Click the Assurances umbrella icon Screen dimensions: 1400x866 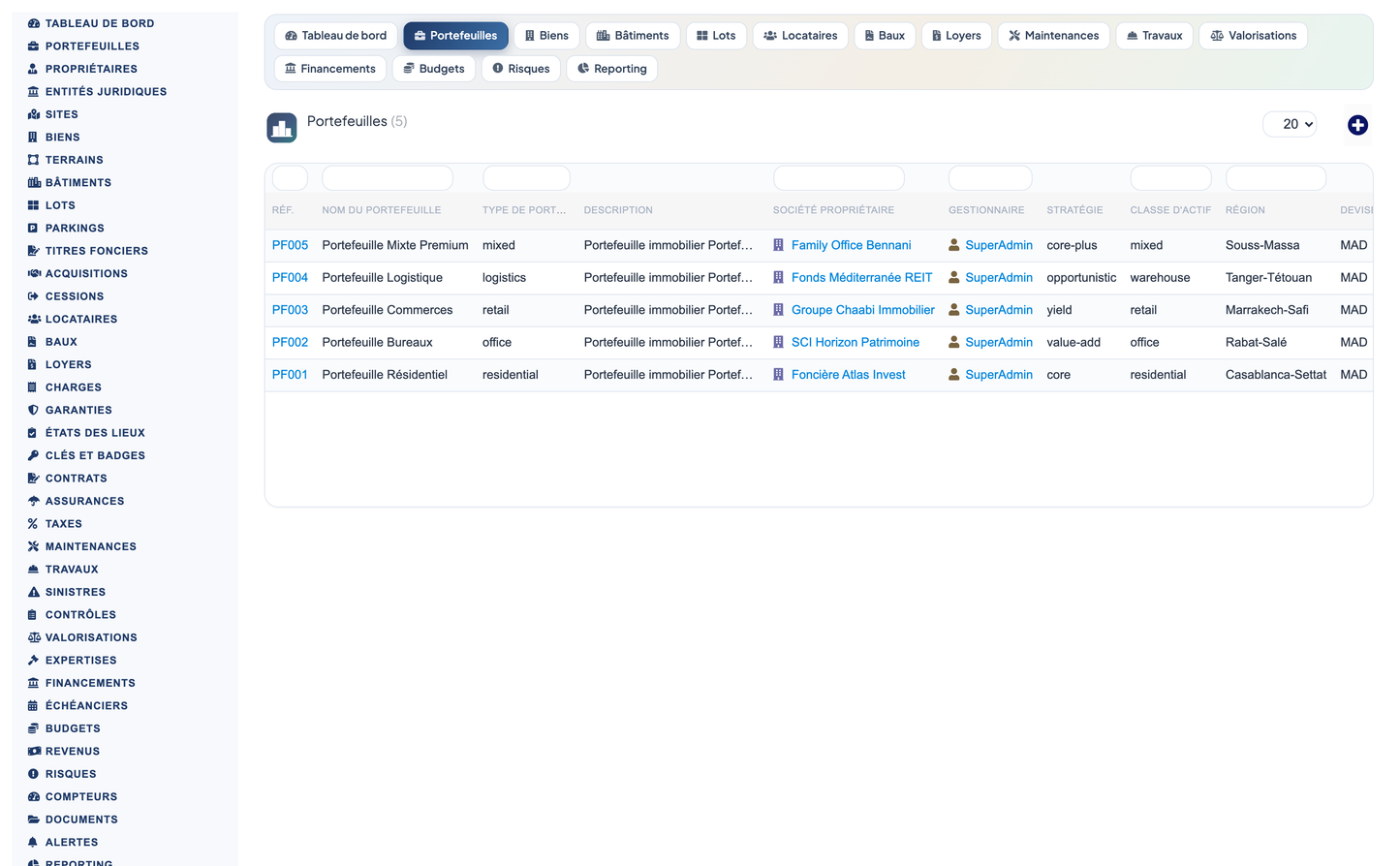[34, 501]
